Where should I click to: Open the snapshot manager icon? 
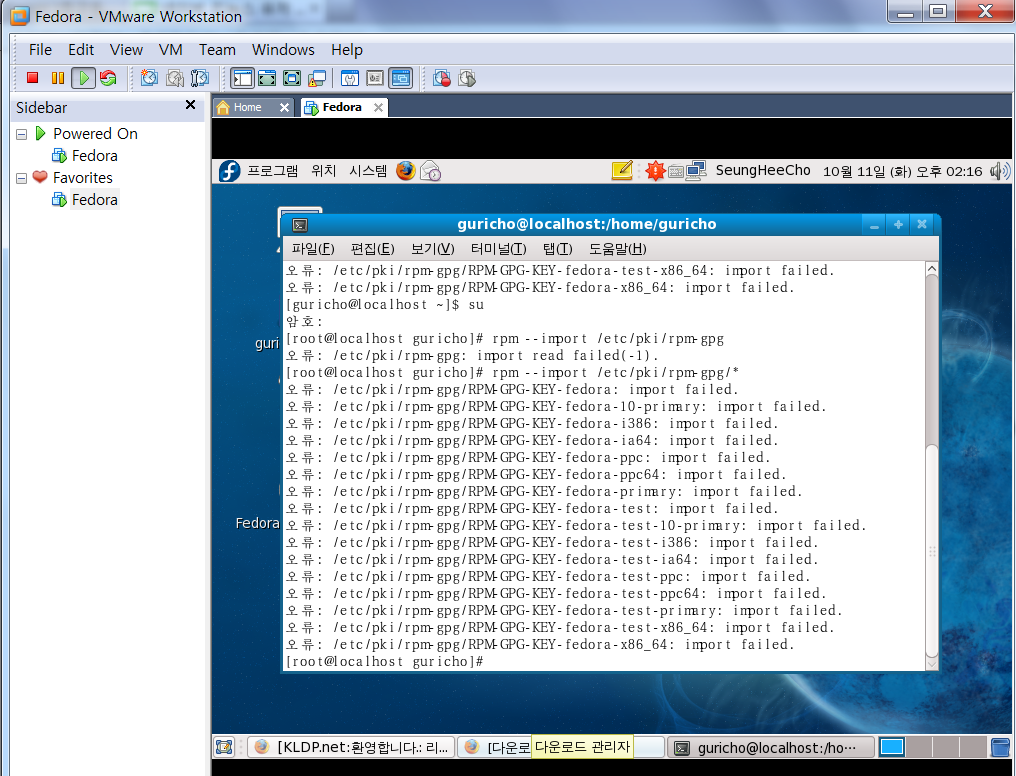click(200, 78)
